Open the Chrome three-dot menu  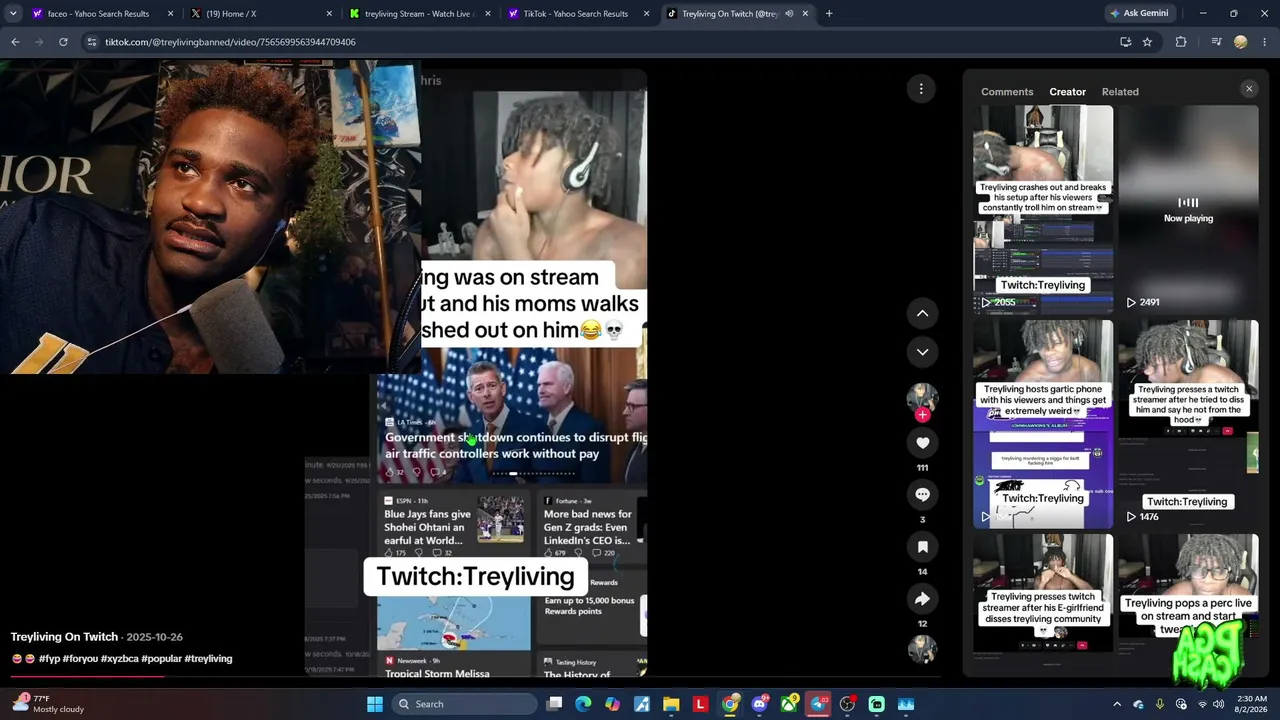click(1265, 42)
